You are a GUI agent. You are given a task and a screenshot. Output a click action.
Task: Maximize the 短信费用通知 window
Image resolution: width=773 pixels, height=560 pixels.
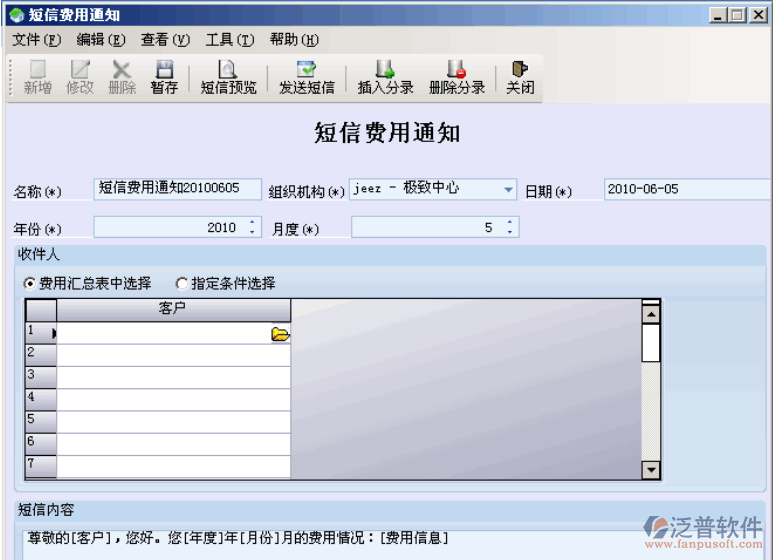[737, 15]
